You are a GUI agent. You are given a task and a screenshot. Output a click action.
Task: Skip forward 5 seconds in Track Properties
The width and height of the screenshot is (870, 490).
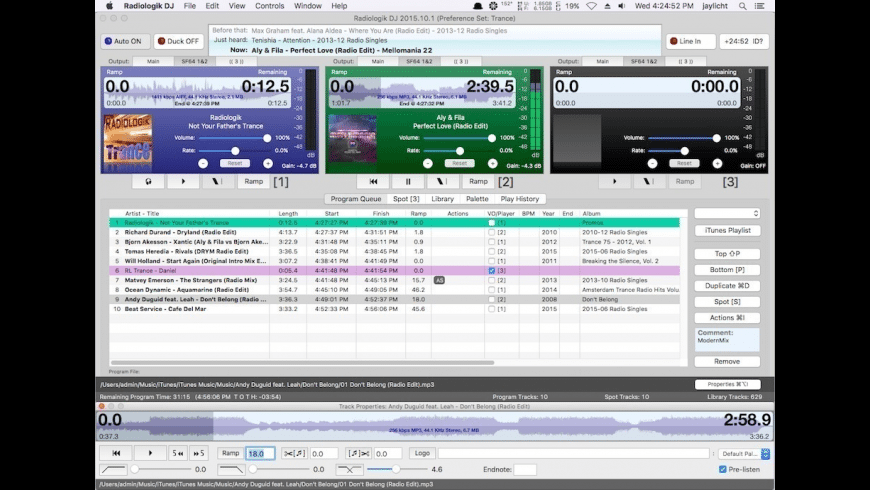(x=199, y=453)
